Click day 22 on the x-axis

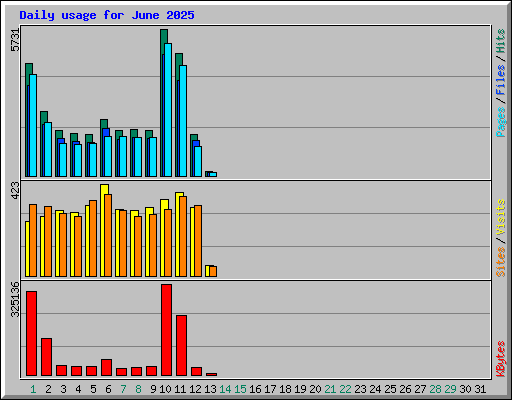coord(345,389)
